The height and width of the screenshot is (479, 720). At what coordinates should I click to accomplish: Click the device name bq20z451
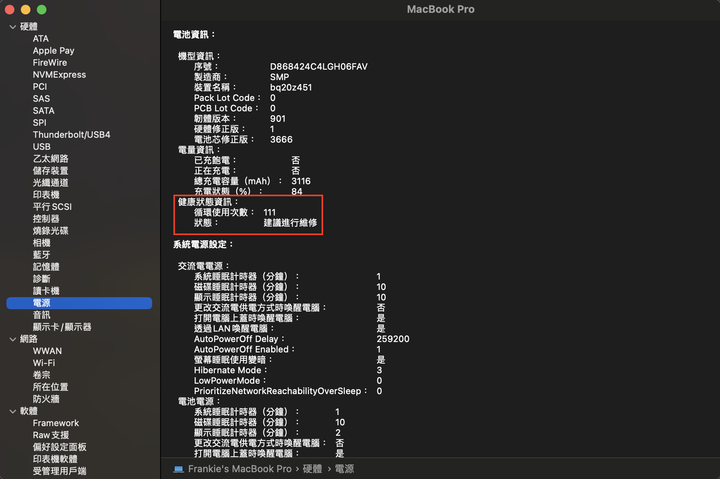[x=291, y=87]
